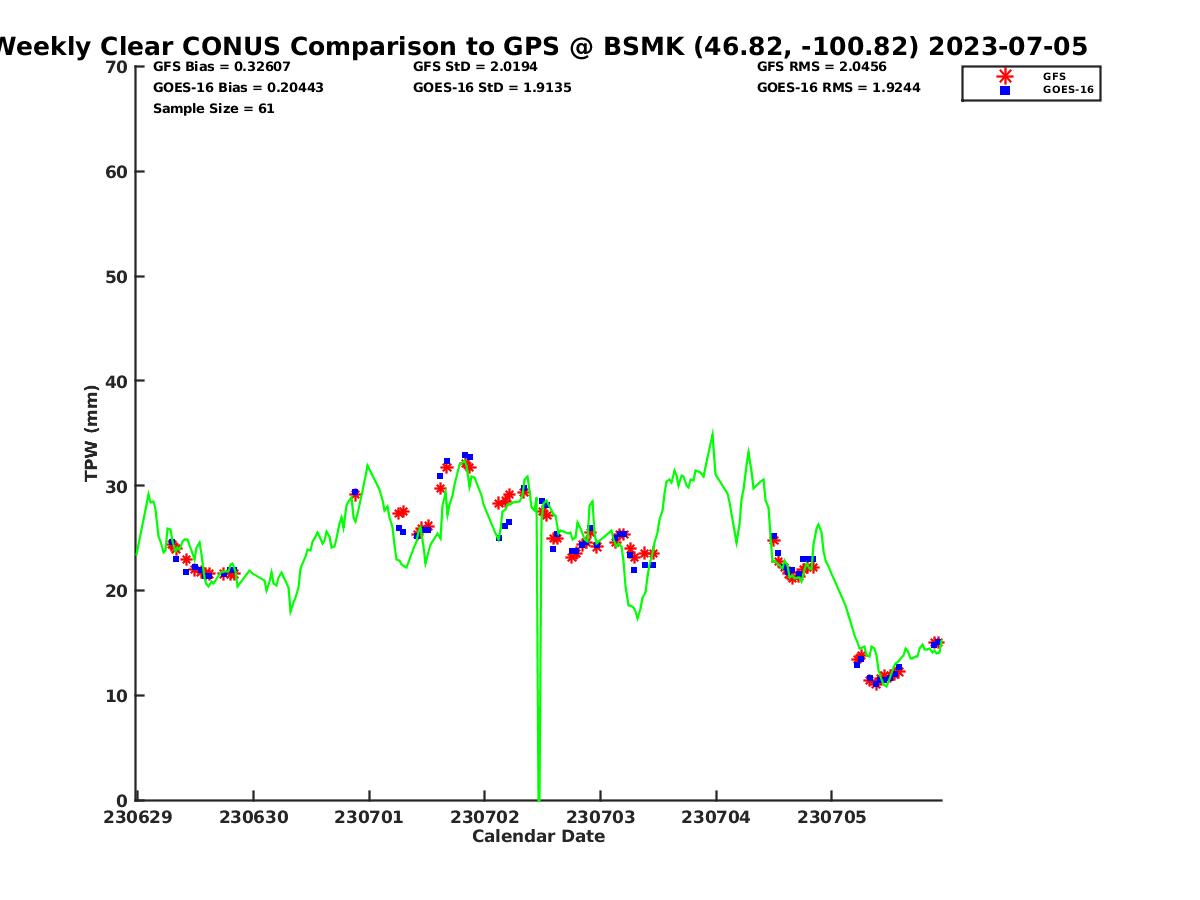Click the GOES-16 StD value text
Viewport: 1200px width, 900px height.
click(x=492, y=88)
